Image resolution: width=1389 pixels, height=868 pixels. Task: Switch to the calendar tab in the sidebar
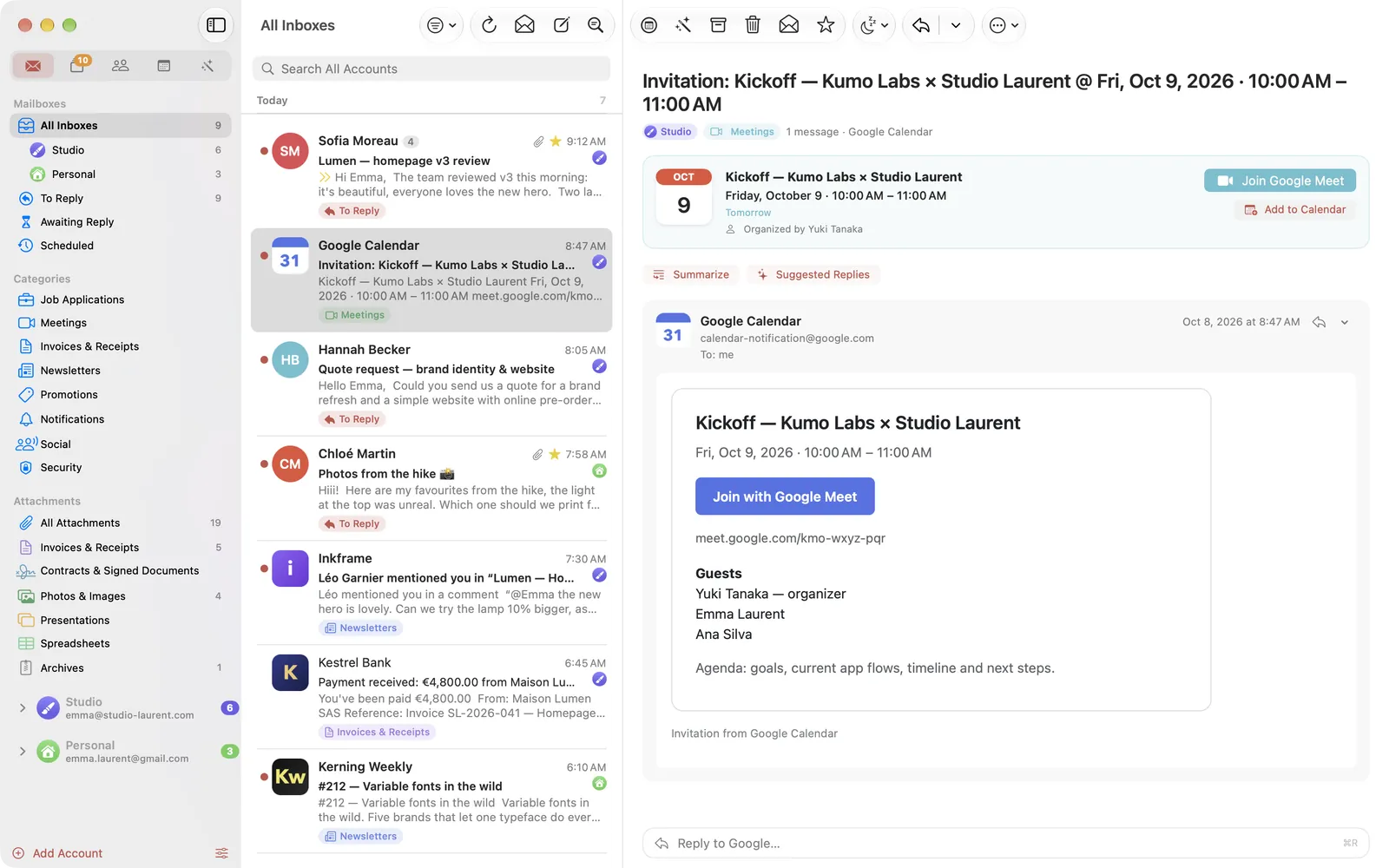pos(164,66)
